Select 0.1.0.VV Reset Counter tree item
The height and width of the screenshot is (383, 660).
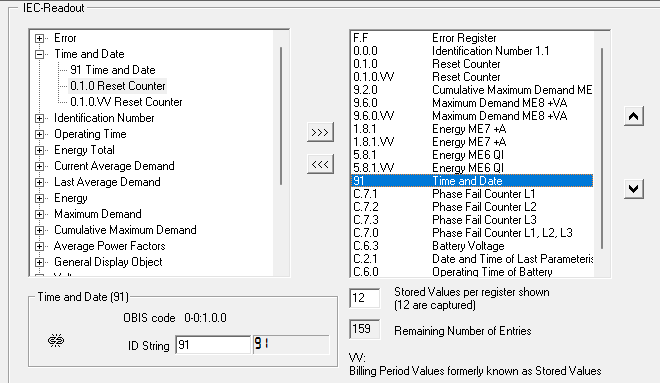[x=126, y=102]
